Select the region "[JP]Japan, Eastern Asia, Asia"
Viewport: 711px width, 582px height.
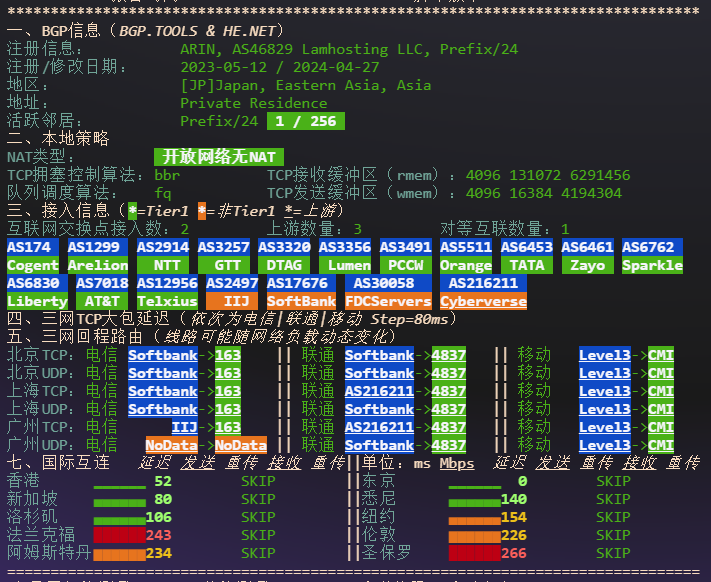pos(306,85)
